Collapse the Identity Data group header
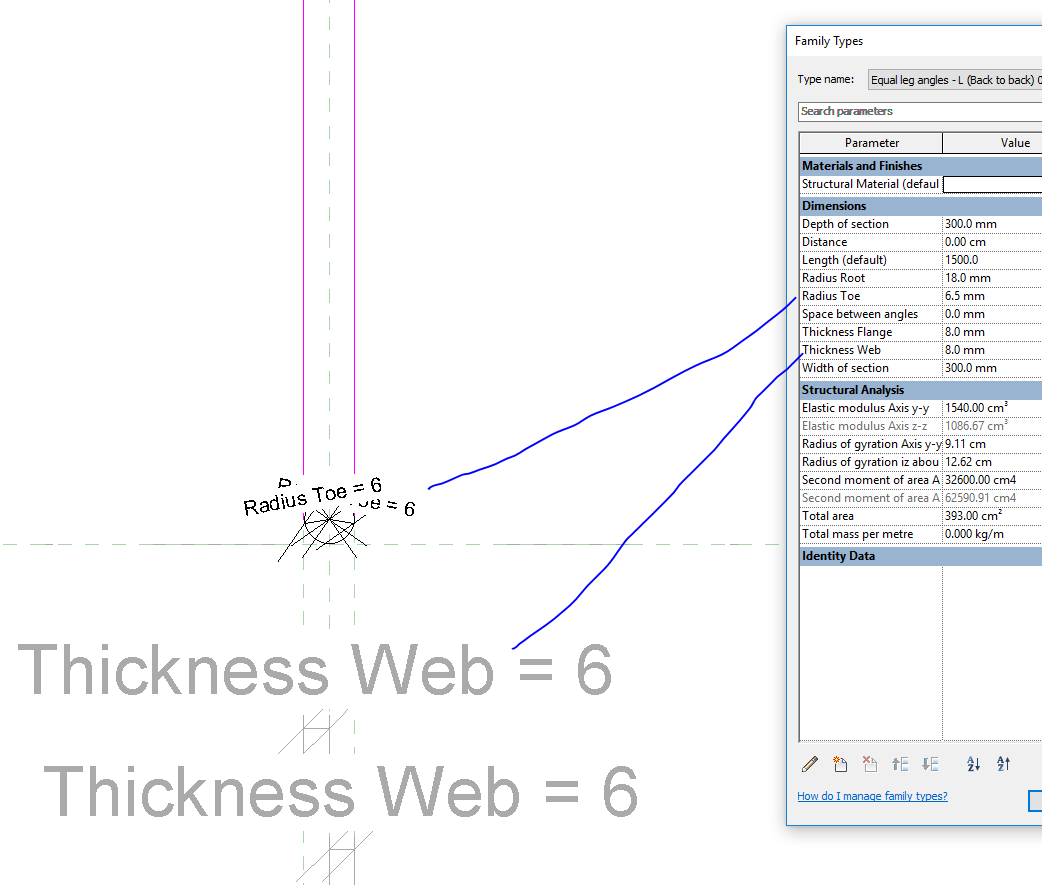Viewport: 1042px width, 885px height. click(920, 556)
